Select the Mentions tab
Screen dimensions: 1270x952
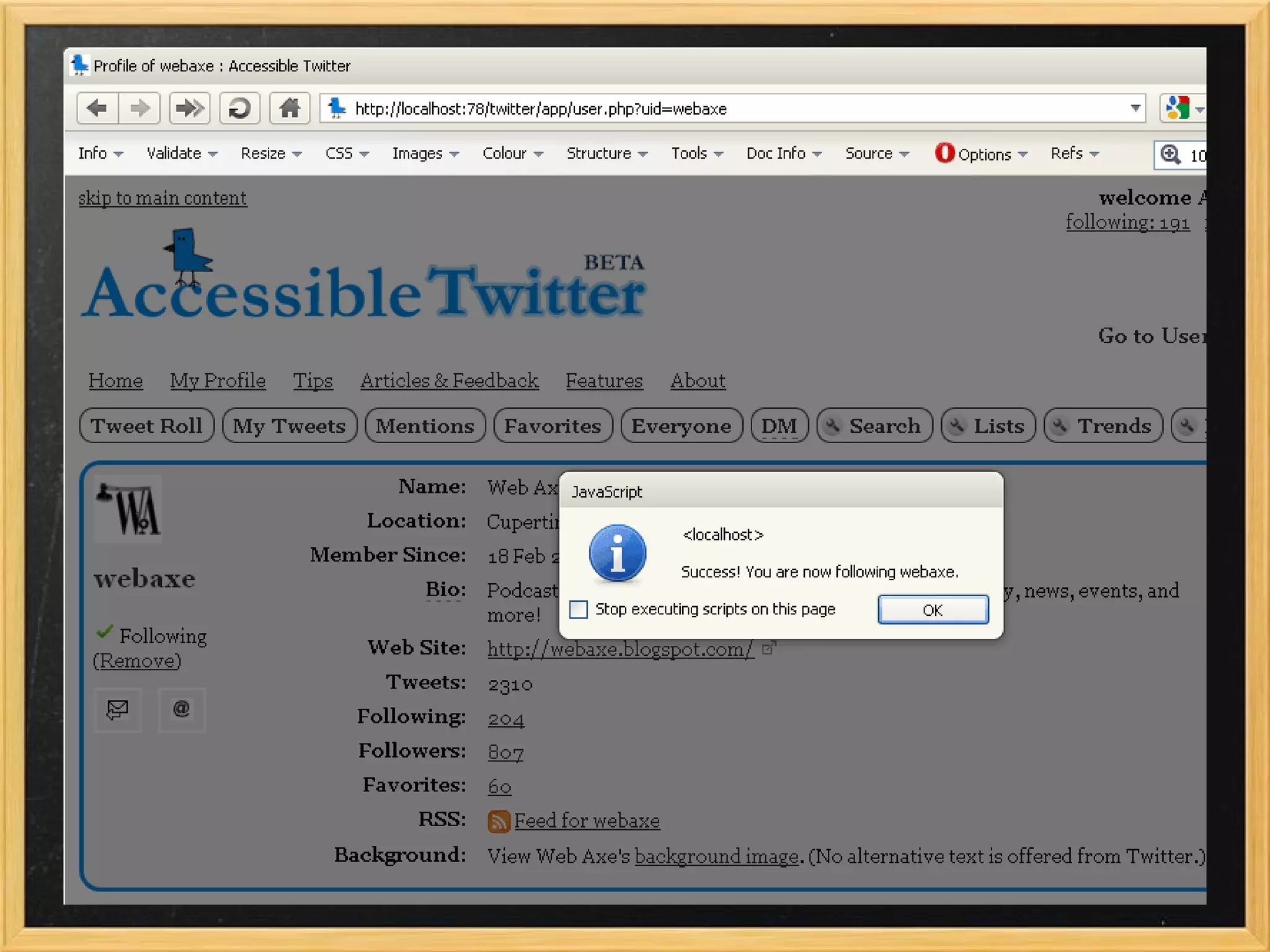[x=425, y=426]
